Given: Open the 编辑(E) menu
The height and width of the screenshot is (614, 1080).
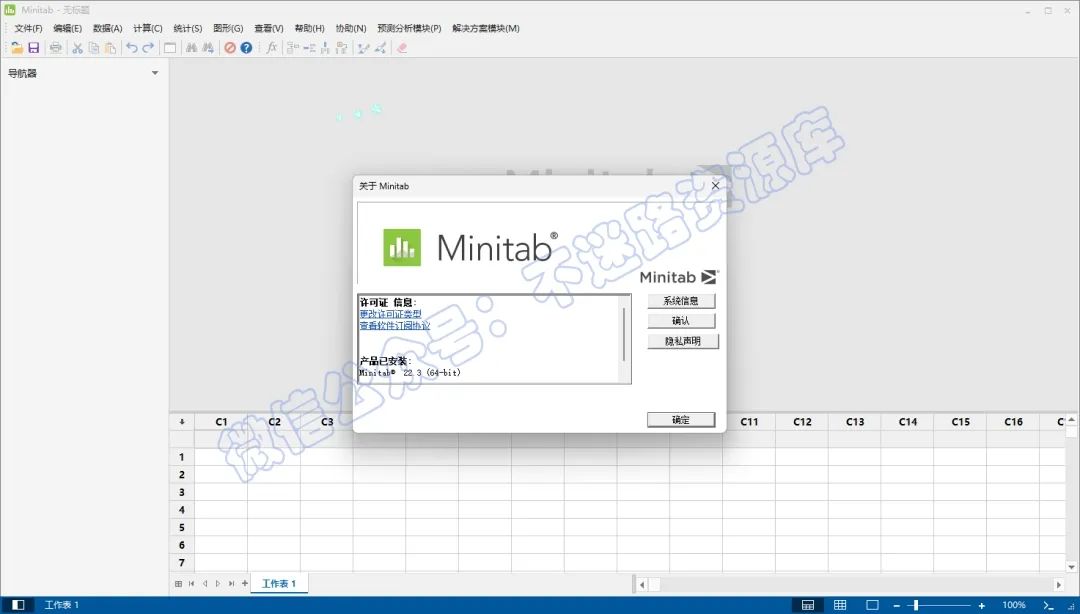Looking at the screenshot, I should click(68, 28).
